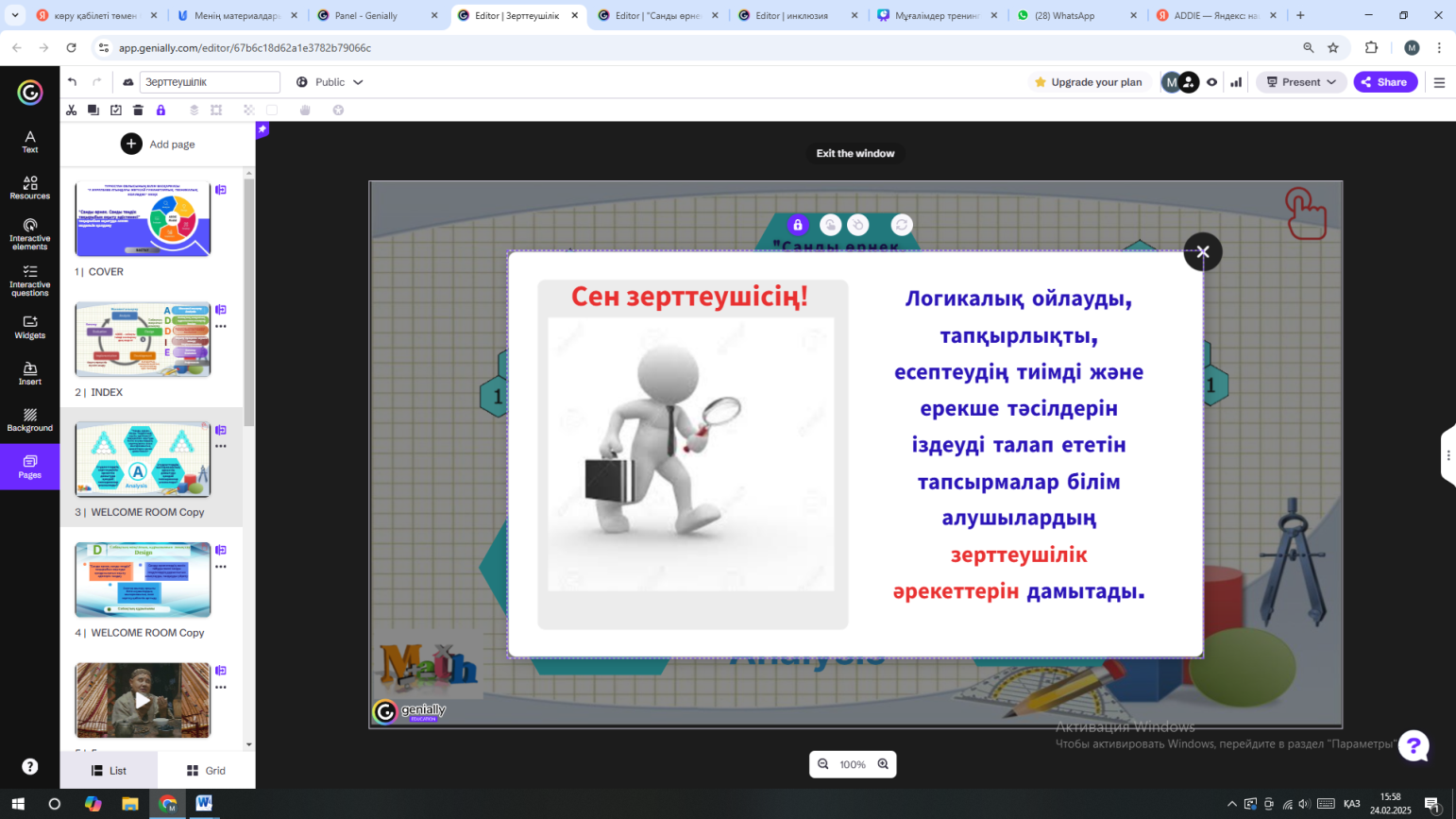Open the Present dropdown

1301,82
